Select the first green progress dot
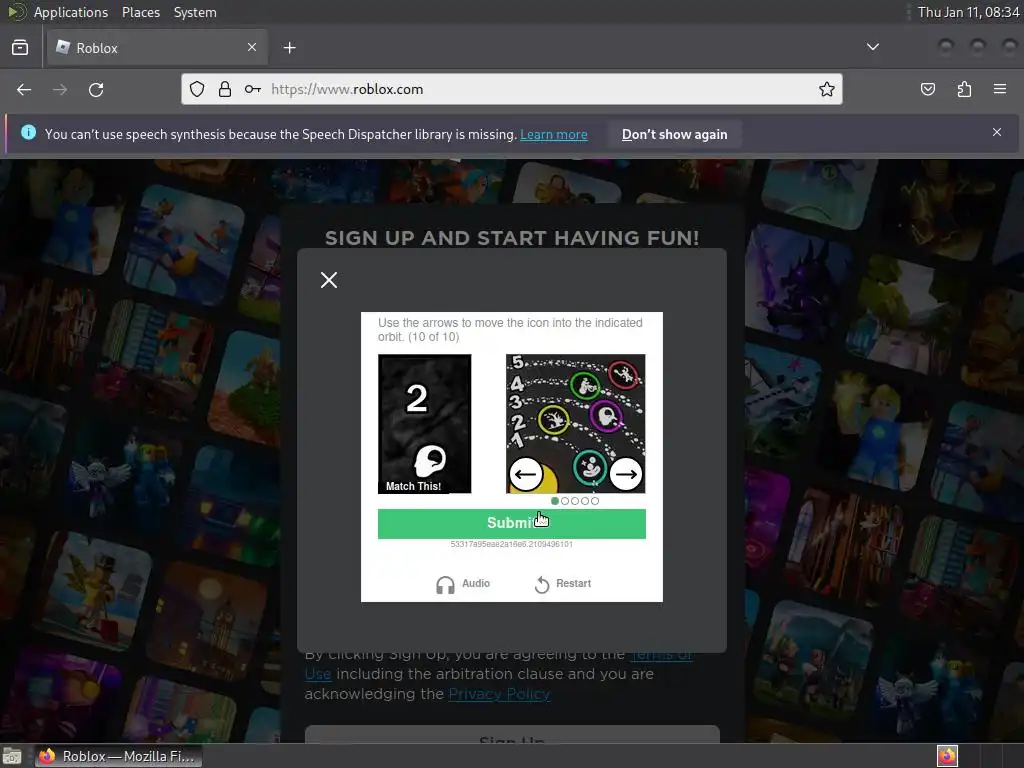 click(x=555, y=501)
